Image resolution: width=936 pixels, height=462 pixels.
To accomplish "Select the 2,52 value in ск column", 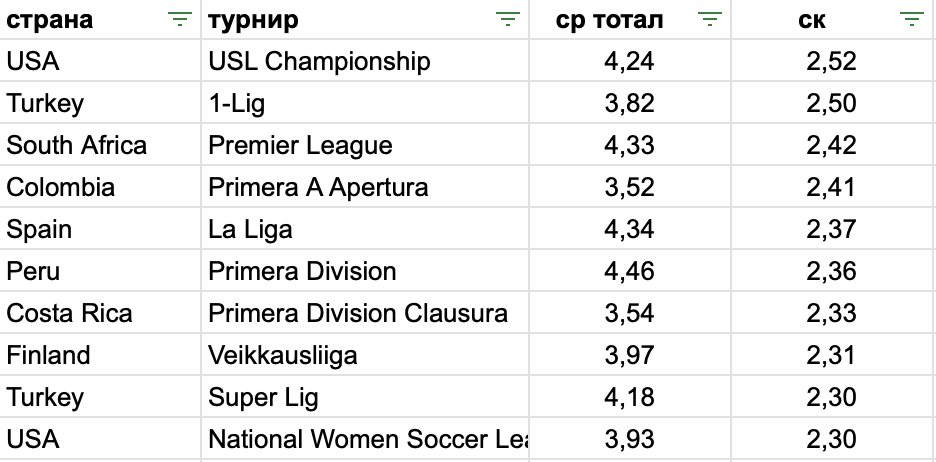I will point(833,61).
